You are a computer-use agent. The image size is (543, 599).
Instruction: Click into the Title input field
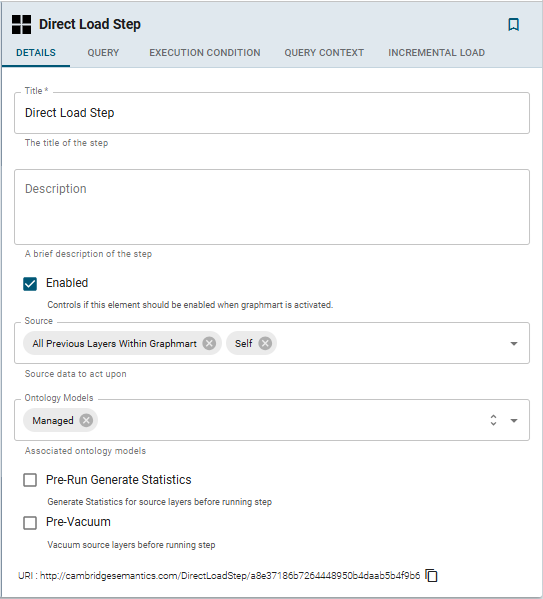click(x=272, y=113)
